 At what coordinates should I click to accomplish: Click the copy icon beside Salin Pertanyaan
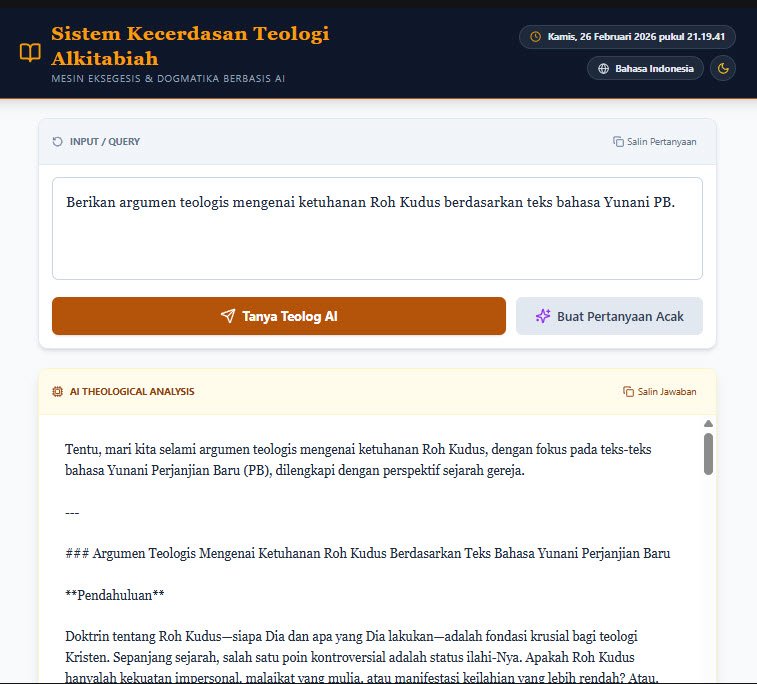pos(618,141)
